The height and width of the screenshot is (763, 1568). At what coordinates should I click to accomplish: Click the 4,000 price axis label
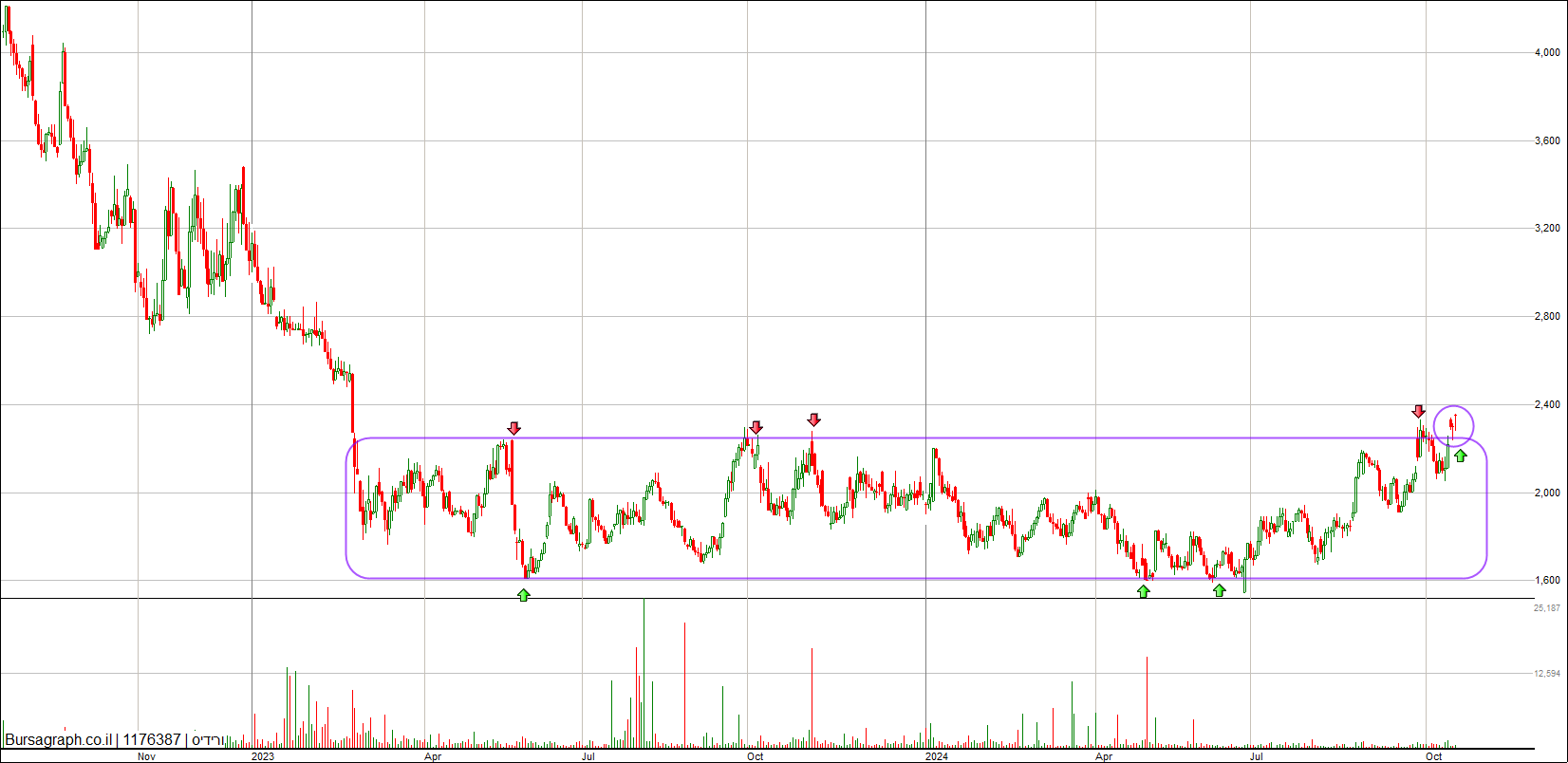coord(1547,53)
